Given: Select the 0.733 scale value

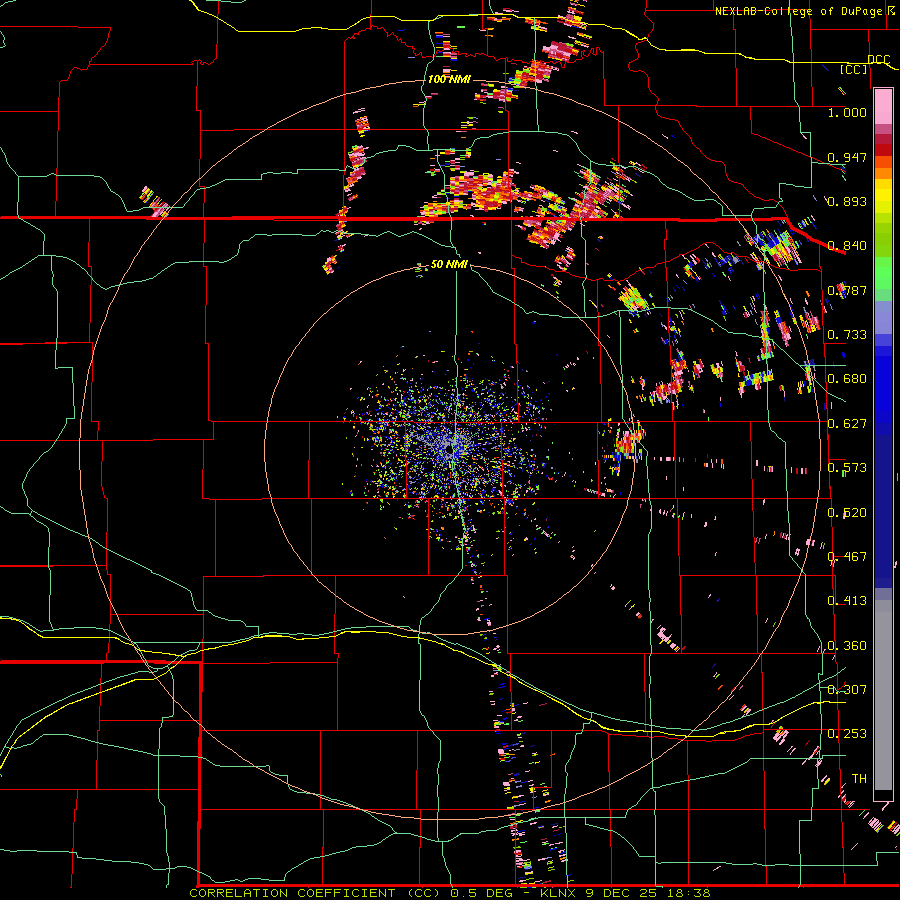Looking at the screenshot, I should (x=847, y=335).
